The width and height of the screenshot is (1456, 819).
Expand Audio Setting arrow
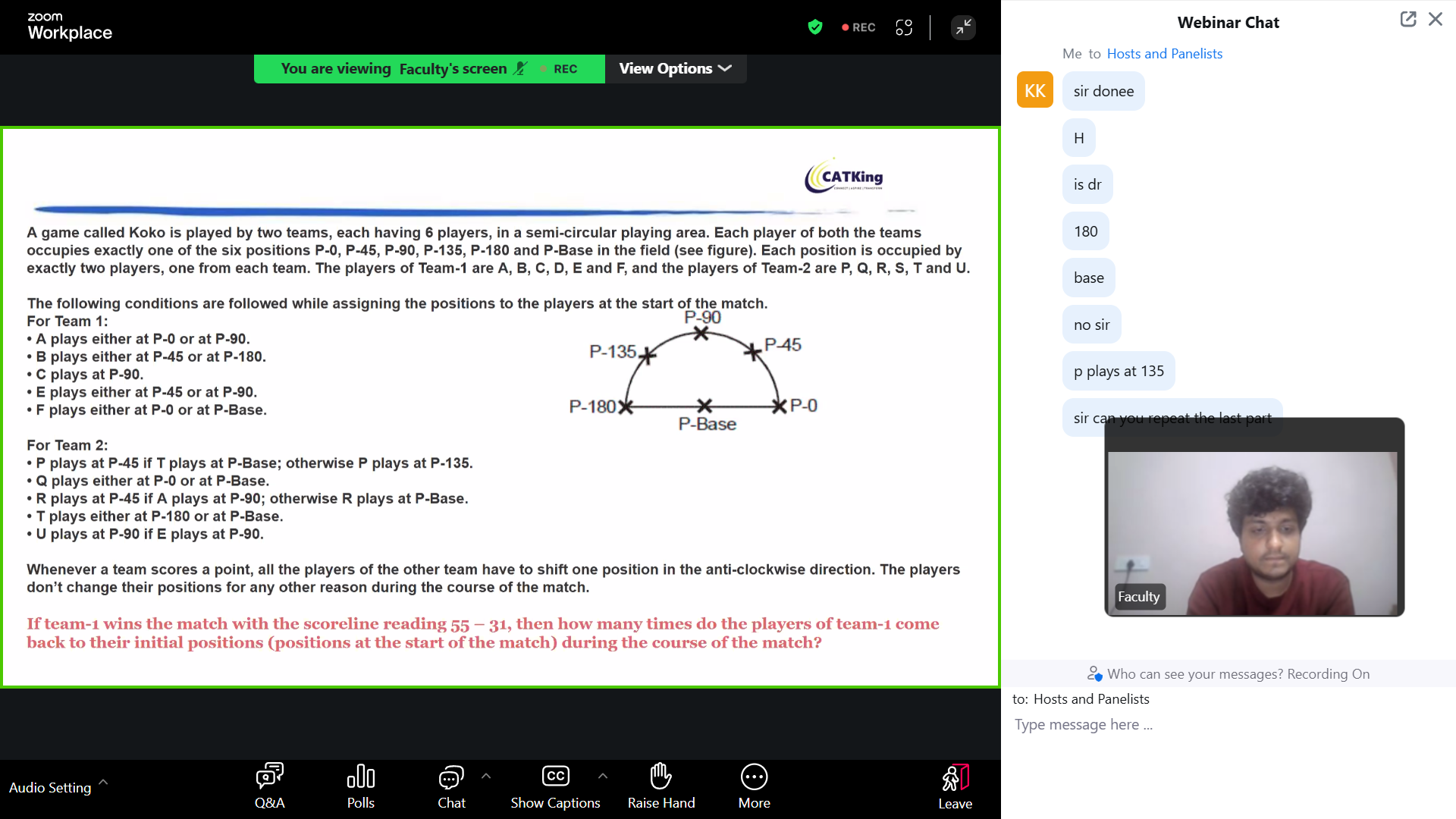103,782
